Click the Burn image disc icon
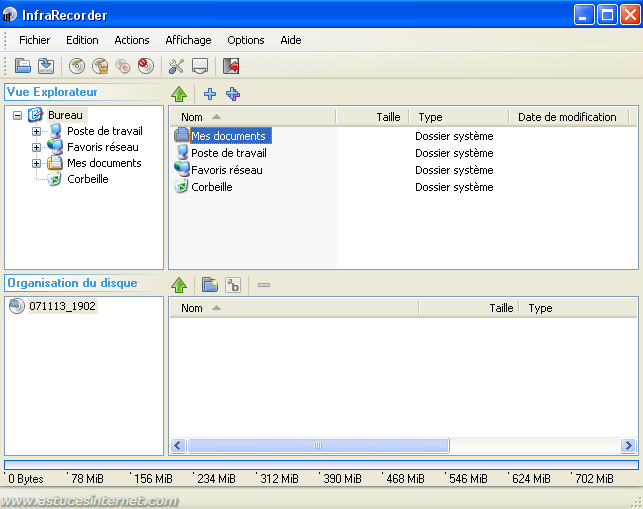The height and width of the screenshot is (509, 643). click(x=100, y=66)
